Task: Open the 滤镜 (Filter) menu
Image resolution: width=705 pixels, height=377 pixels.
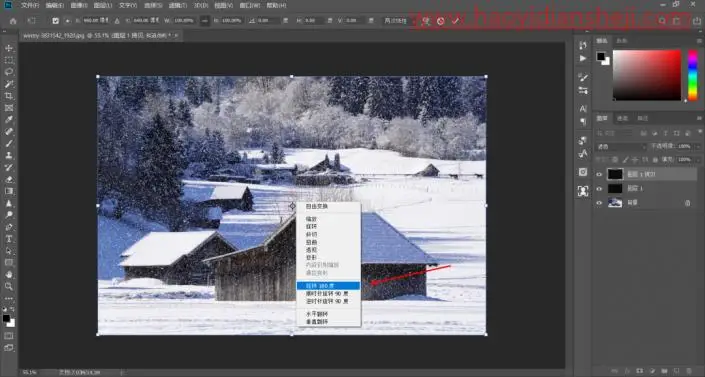Action: tap(178, 5)
